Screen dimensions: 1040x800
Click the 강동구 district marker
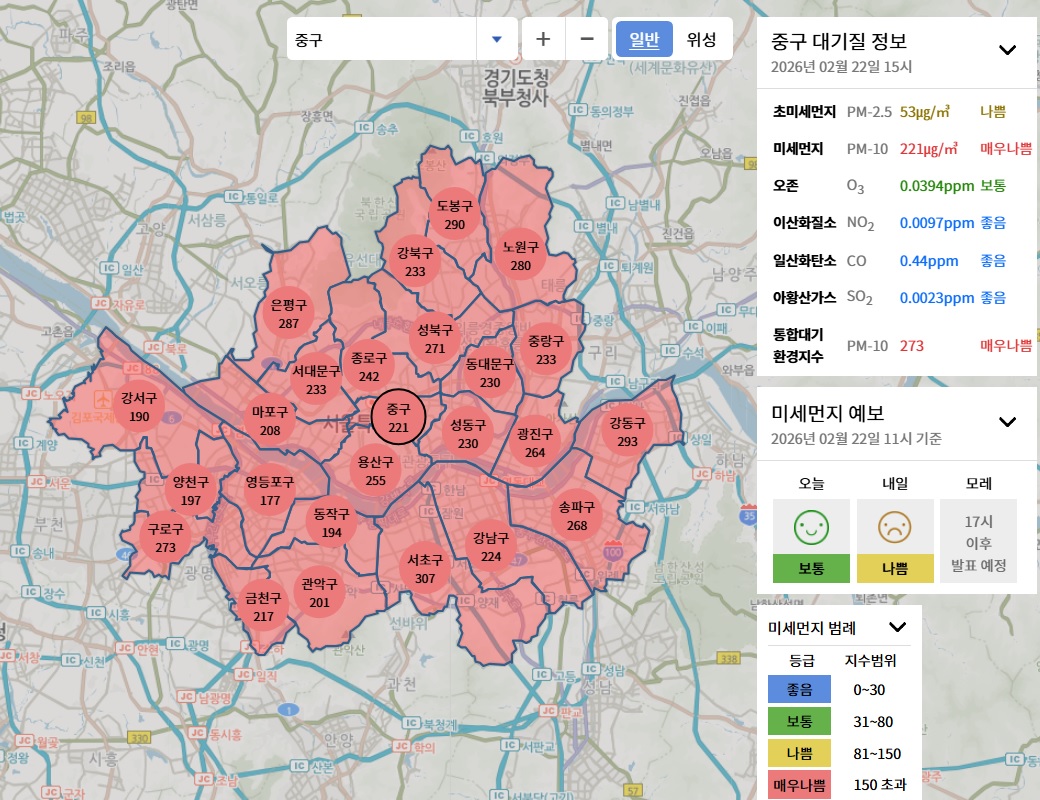627,432
